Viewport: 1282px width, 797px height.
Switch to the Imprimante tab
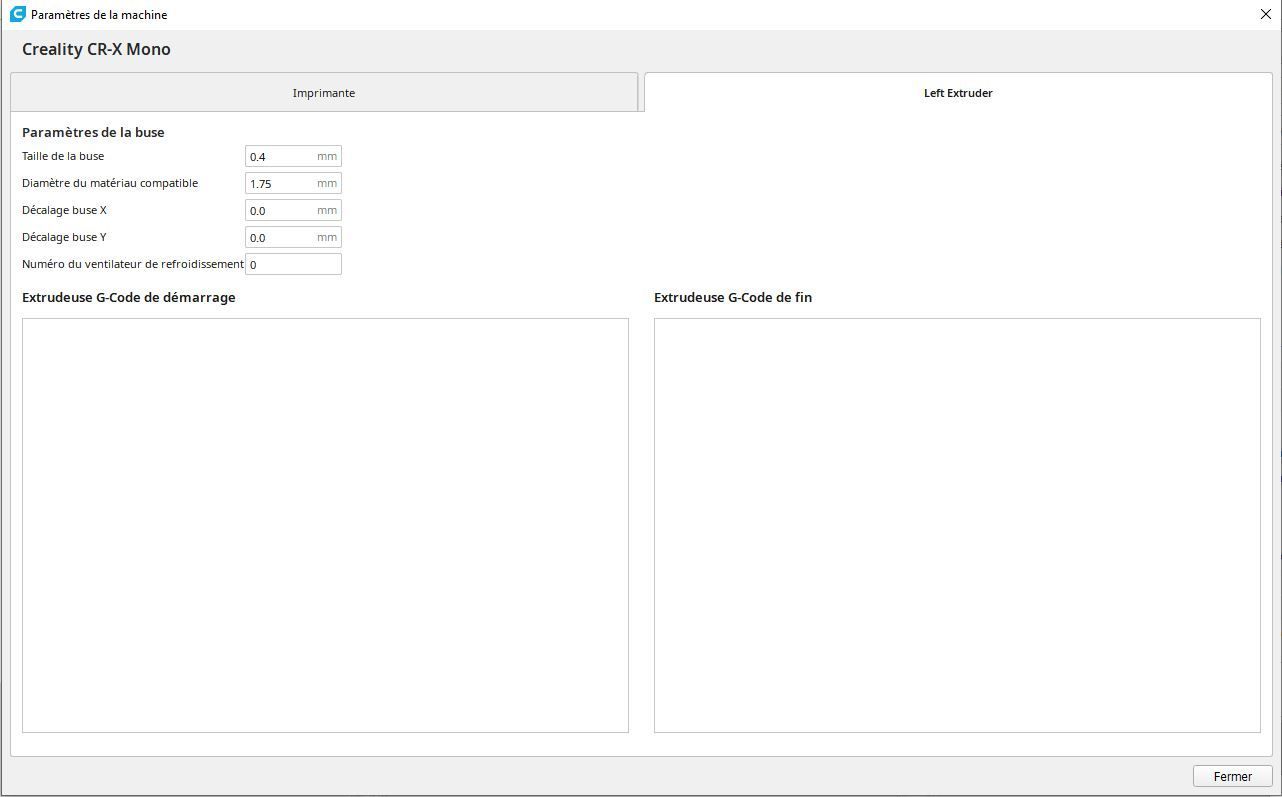tap(323, 92)
